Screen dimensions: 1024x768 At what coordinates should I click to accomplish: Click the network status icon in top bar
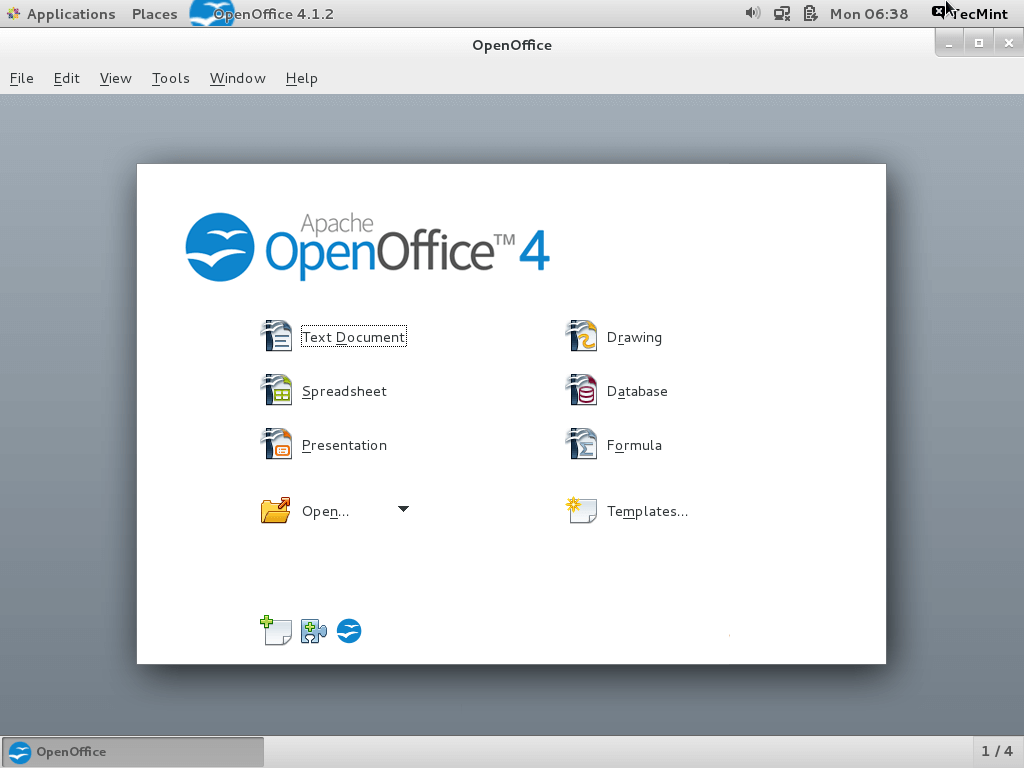782,13
